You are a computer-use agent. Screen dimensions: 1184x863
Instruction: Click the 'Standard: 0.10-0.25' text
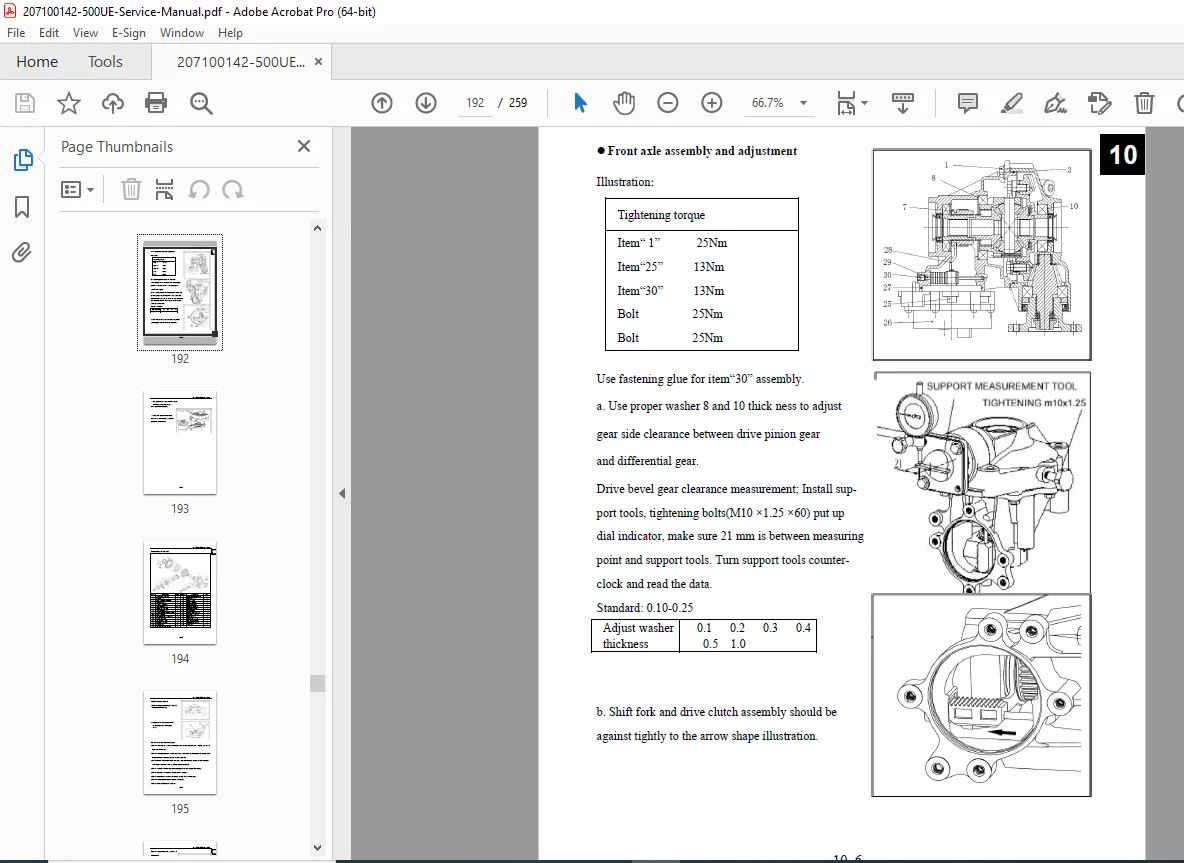(x=644, y=608)
